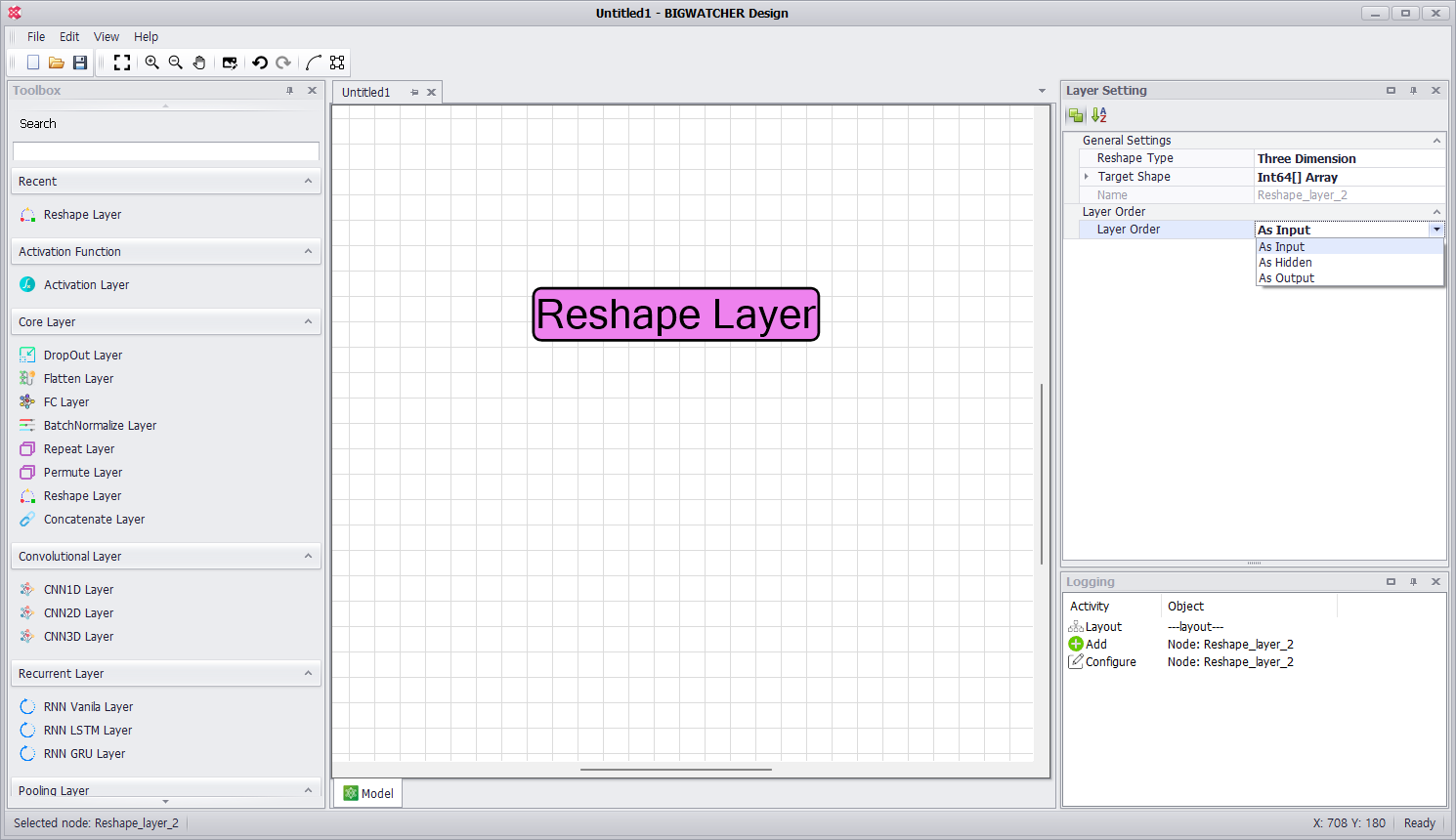Image resolution: width=1456 pixels, height=840 pixels.
Task: Pin the Toolbox panel
Action: (x=289, y=91)
